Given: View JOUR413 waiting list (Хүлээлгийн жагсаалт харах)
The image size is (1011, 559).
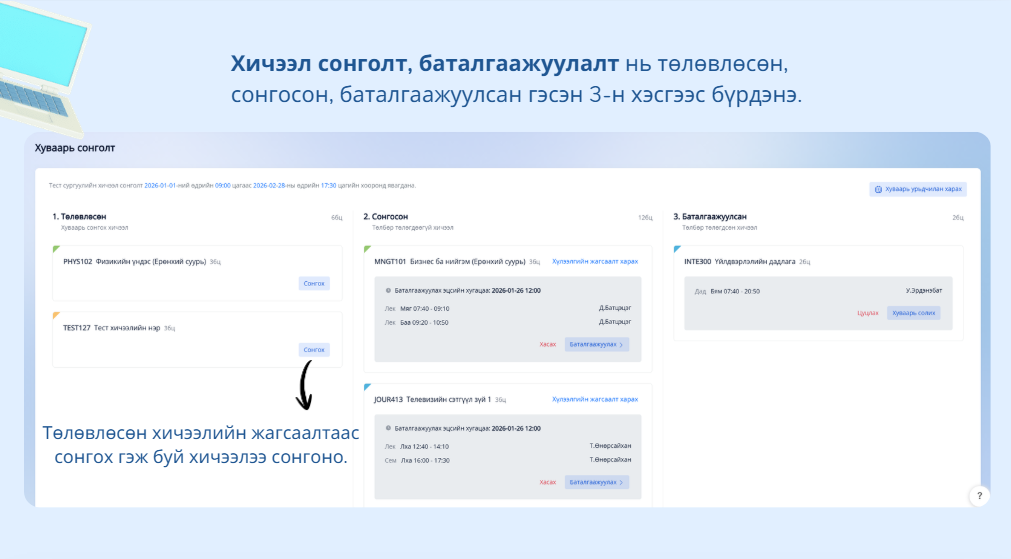Looking at the screenshot, I should point(595,399).
